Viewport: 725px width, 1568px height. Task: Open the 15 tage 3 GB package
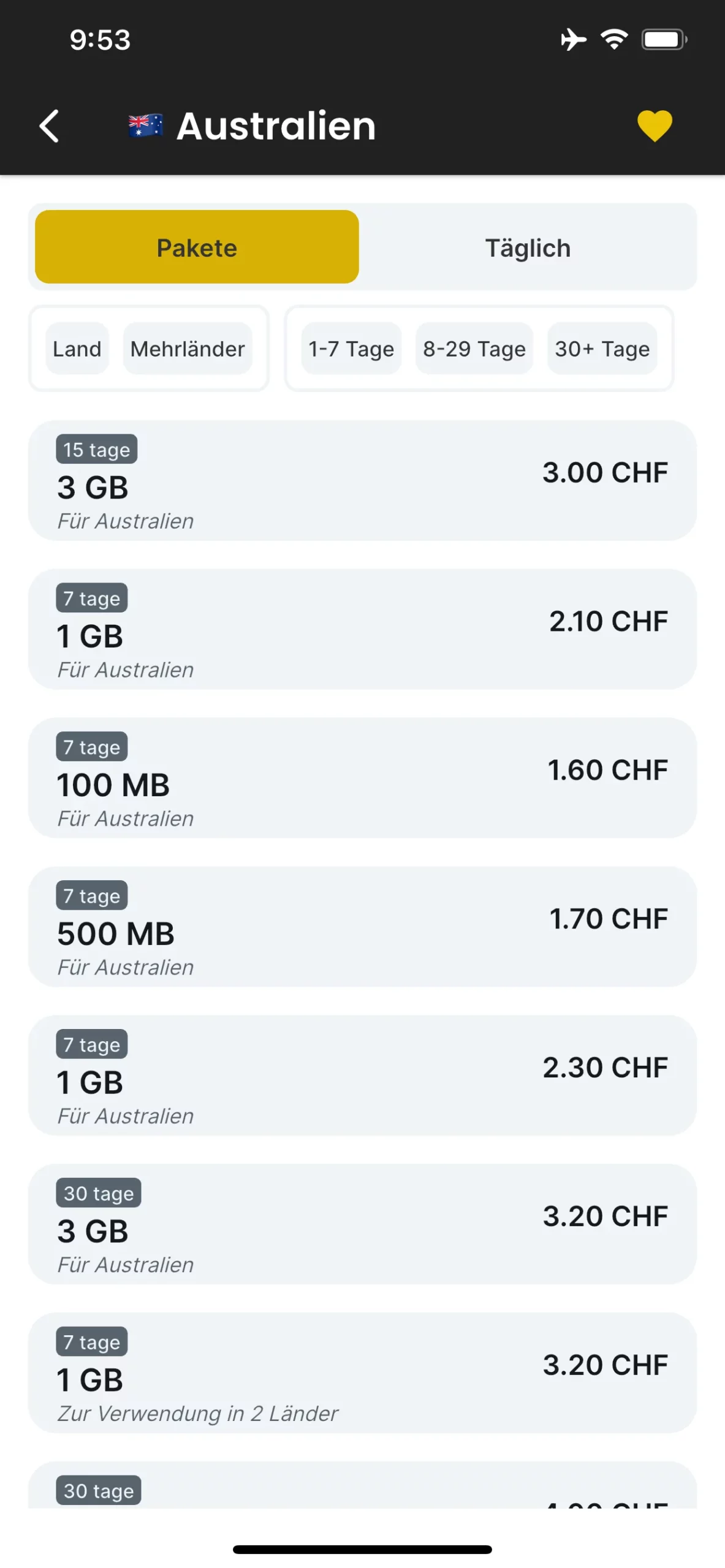coord(362,480)
